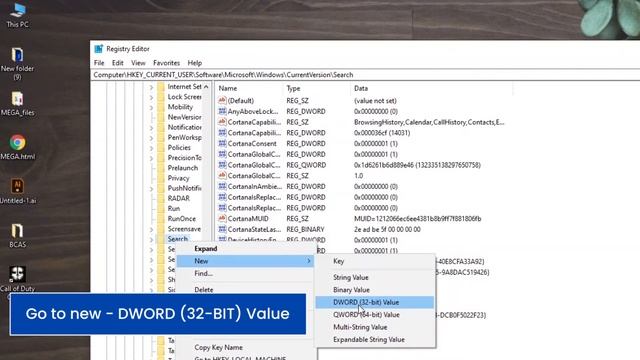
Task: Open MEGA_files desktop icon
Action: 17,104
